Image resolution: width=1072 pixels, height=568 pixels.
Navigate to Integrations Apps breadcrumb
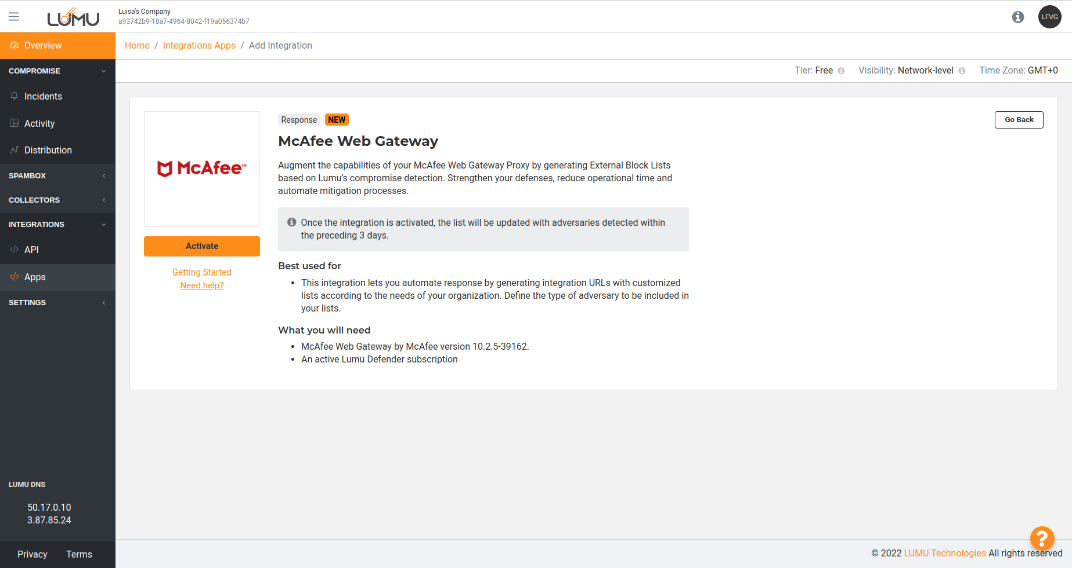coord(199,46)
